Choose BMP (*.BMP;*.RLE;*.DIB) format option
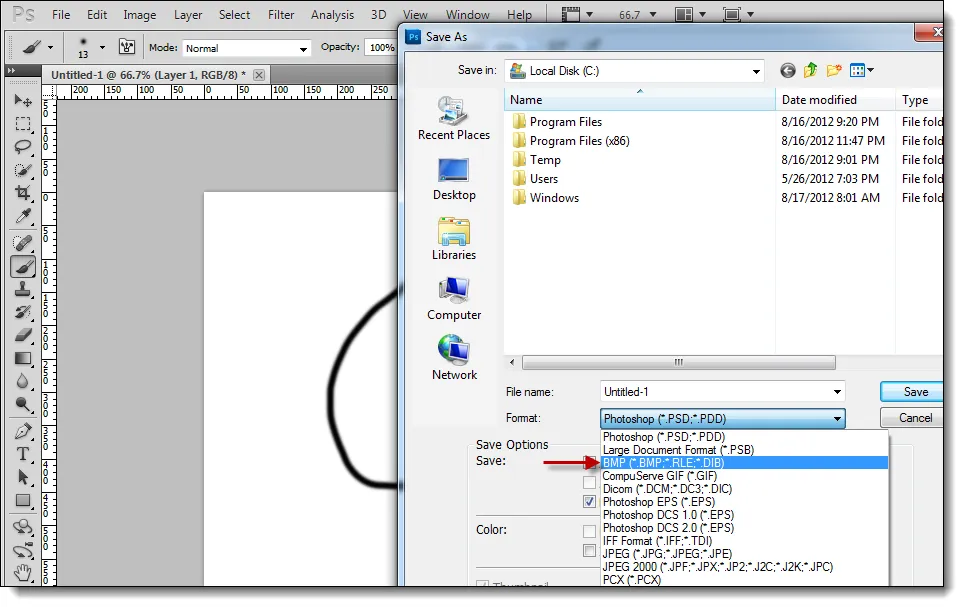Viewport: 964px width, 607px height. click(745, 462)
